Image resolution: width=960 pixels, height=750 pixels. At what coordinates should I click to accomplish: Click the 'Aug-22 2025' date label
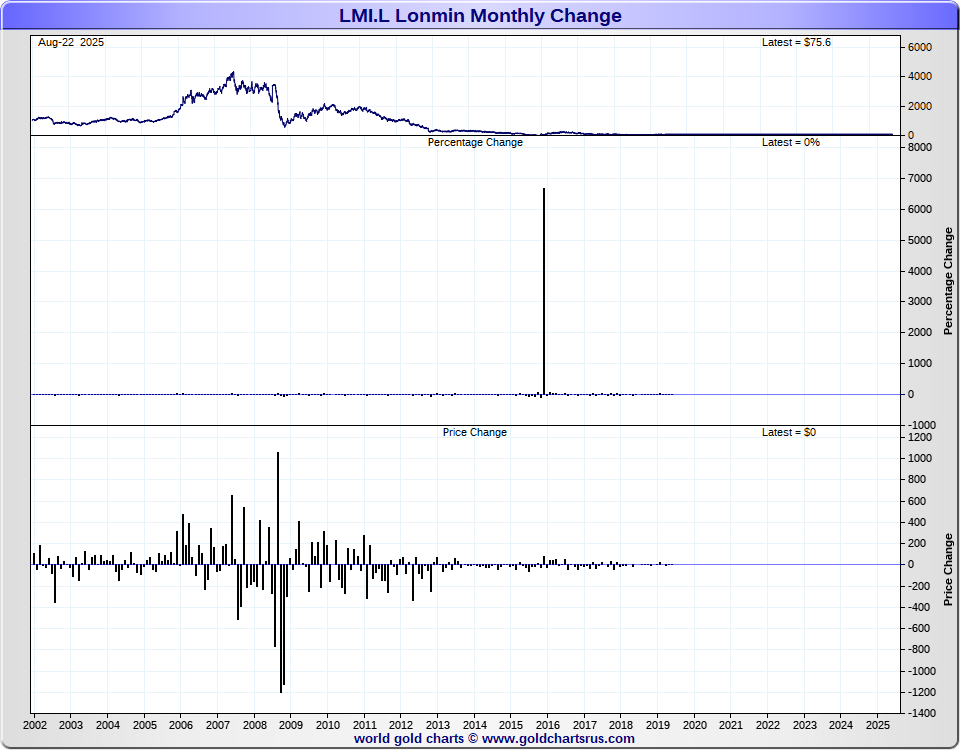[71, 42]
